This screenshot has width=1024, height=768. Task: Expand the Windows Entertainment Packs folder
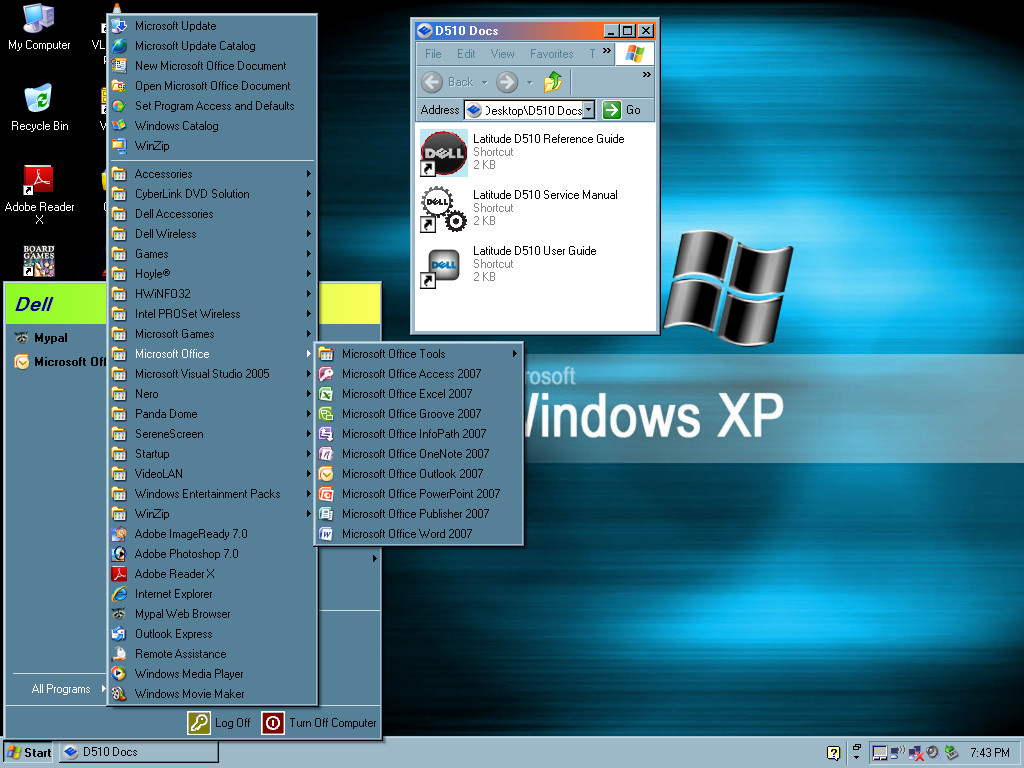point(212,494)
